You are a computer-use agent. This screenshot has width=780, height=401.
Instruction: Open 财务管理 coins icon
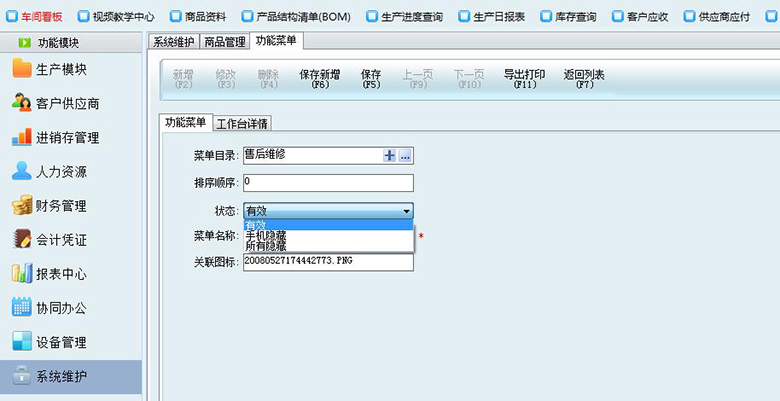(x=21, y=206)
